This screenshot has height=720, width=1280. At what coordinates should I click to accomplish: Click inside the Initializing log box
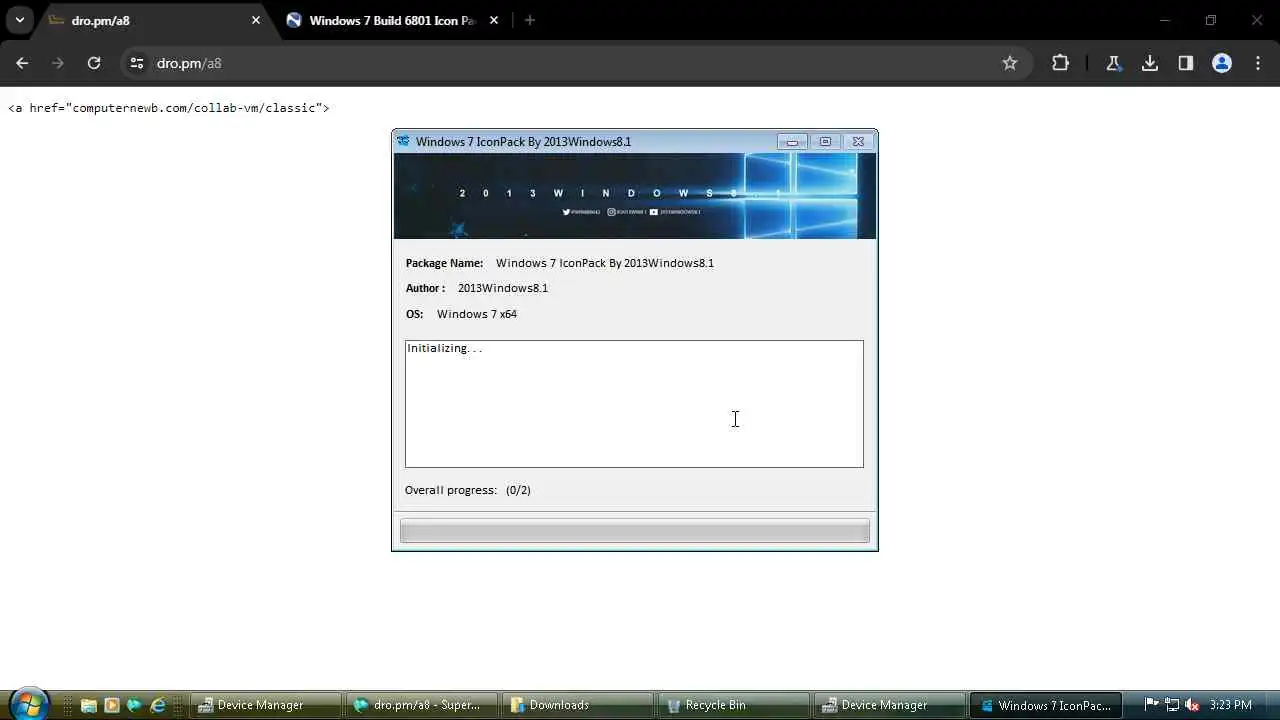(x=634, y=404)
